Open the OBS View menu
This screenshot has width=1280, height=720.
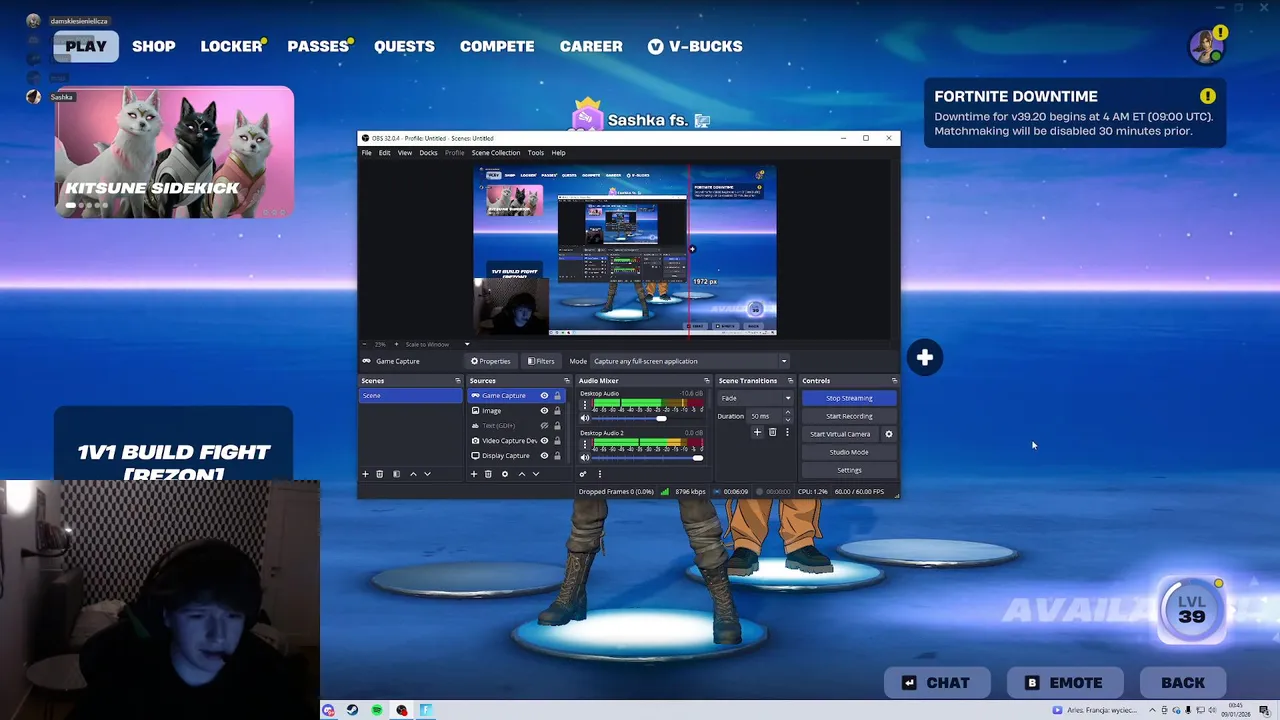(405, 153)
